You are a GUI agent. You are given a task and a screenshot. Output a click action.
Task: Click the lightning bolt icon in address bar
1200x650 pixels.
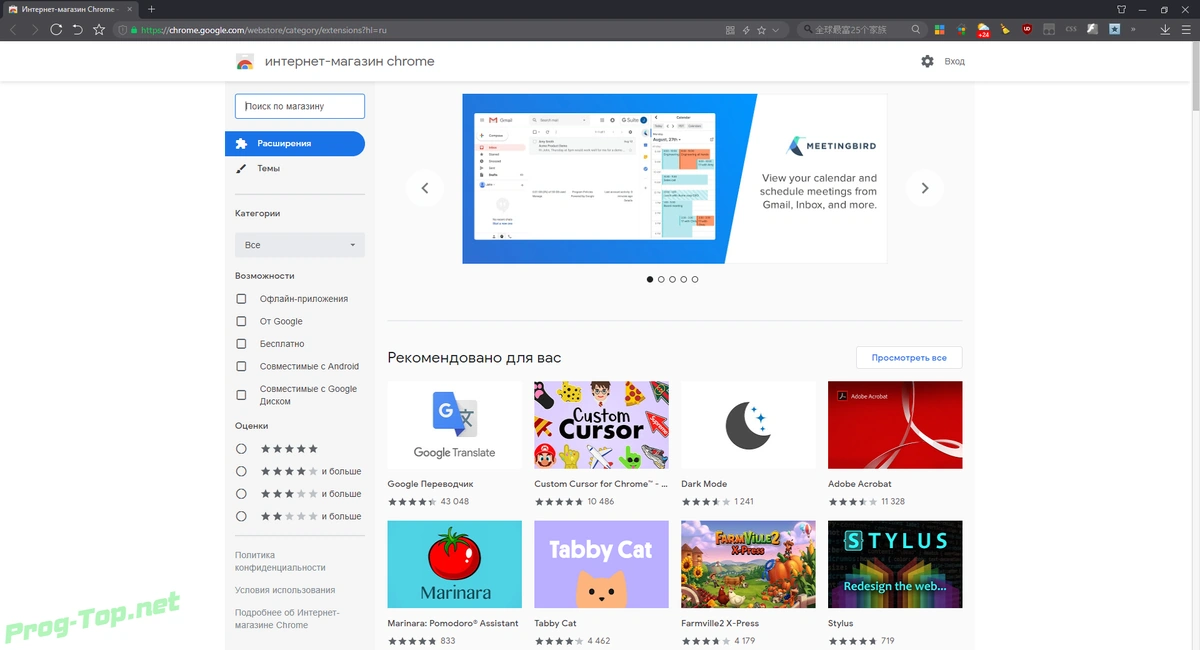(x=746, y=30)
